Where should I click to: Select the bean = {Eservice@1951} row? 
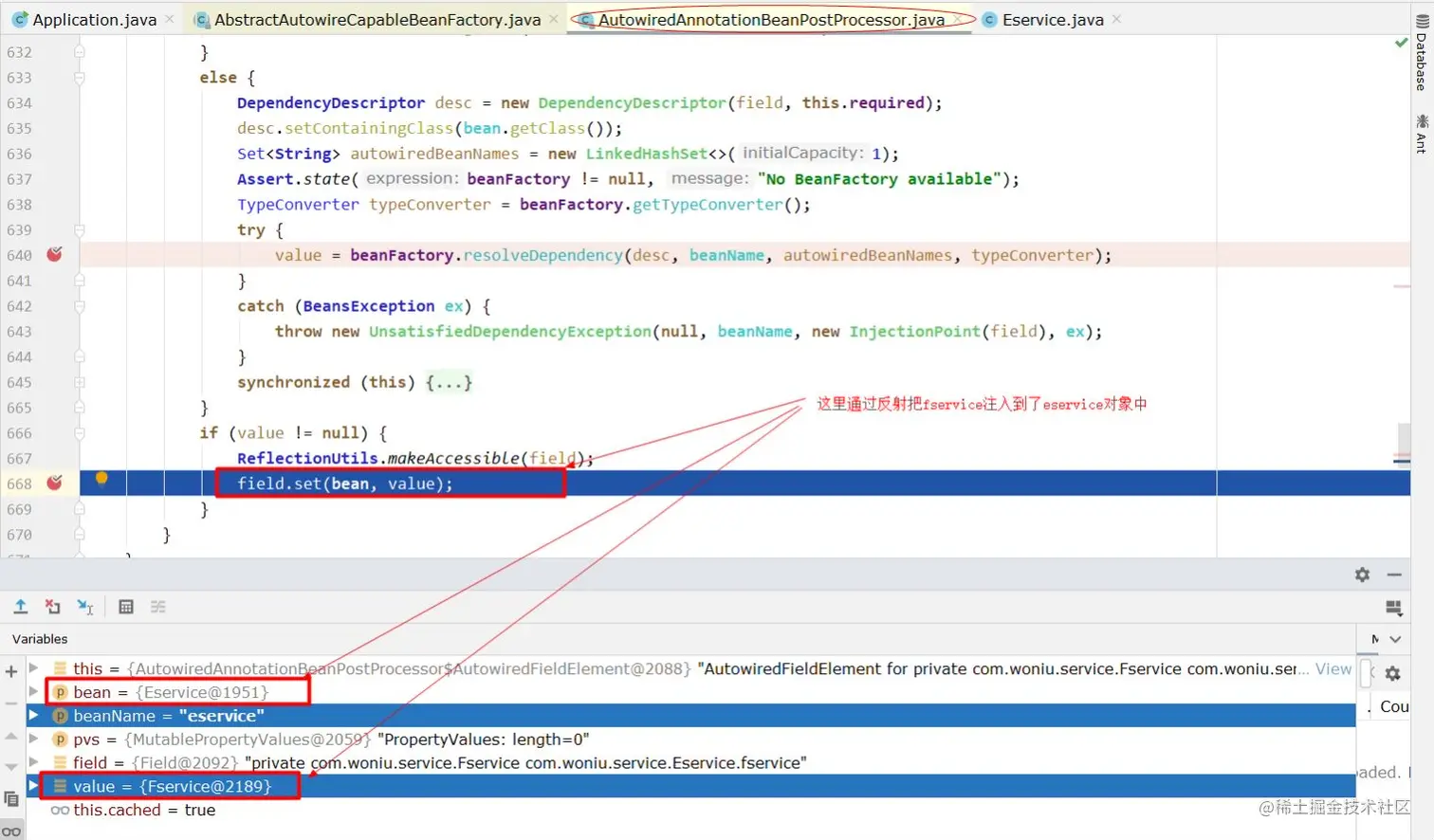click(690, 692)
